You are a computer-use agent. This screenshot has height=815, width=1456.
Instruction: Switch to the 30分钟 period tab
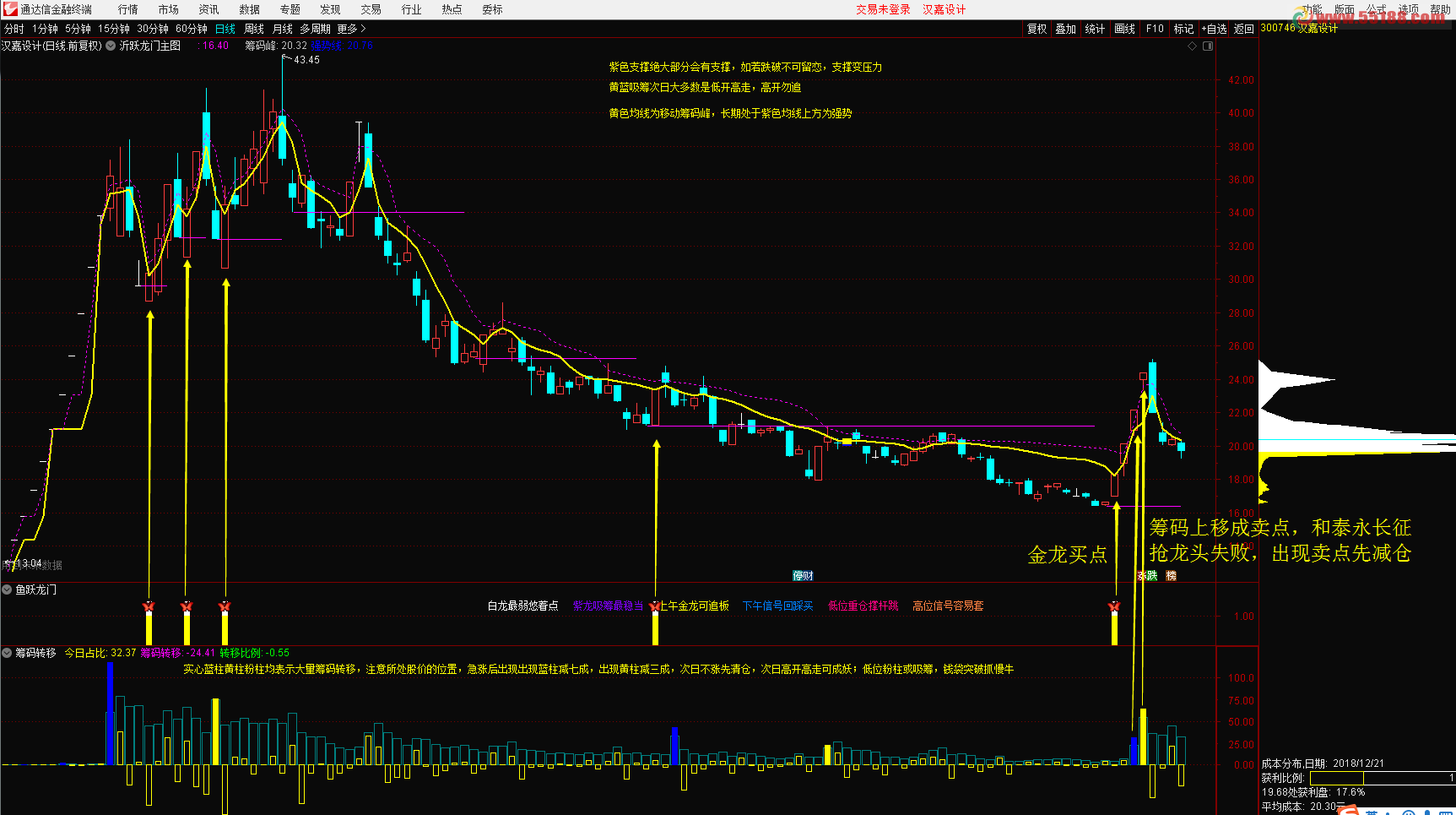coord(153,29)
